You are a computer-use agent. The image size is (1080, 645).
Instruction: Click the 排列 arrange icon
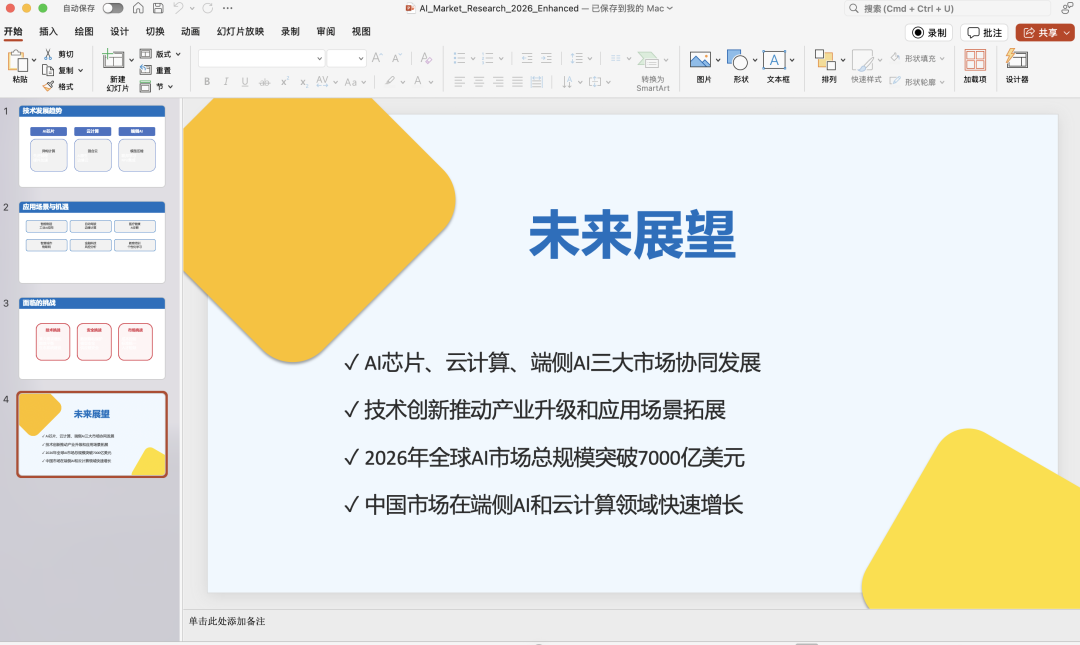(824, 62)
